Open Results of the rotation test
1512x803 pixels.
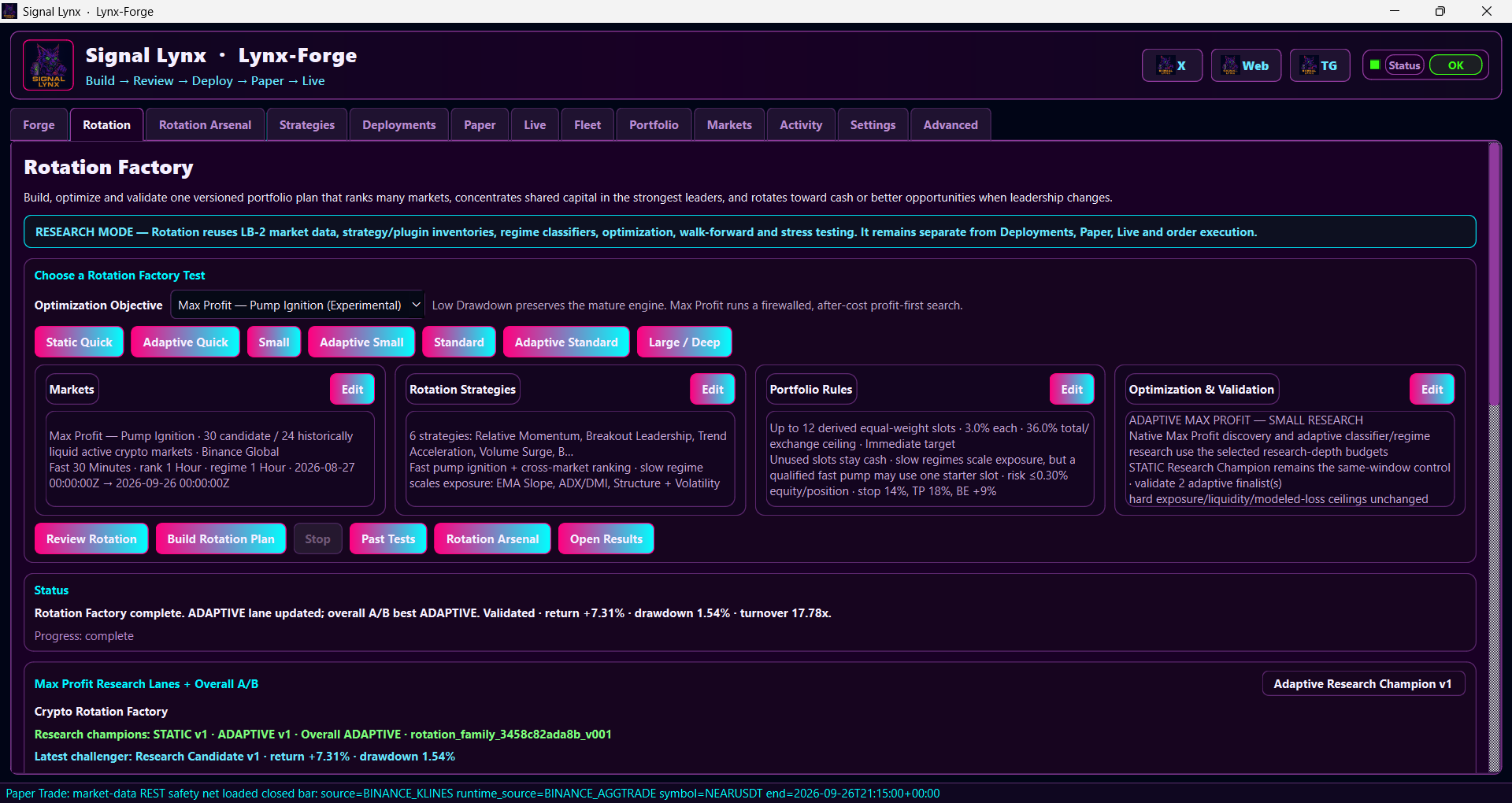tap(606, 538)
